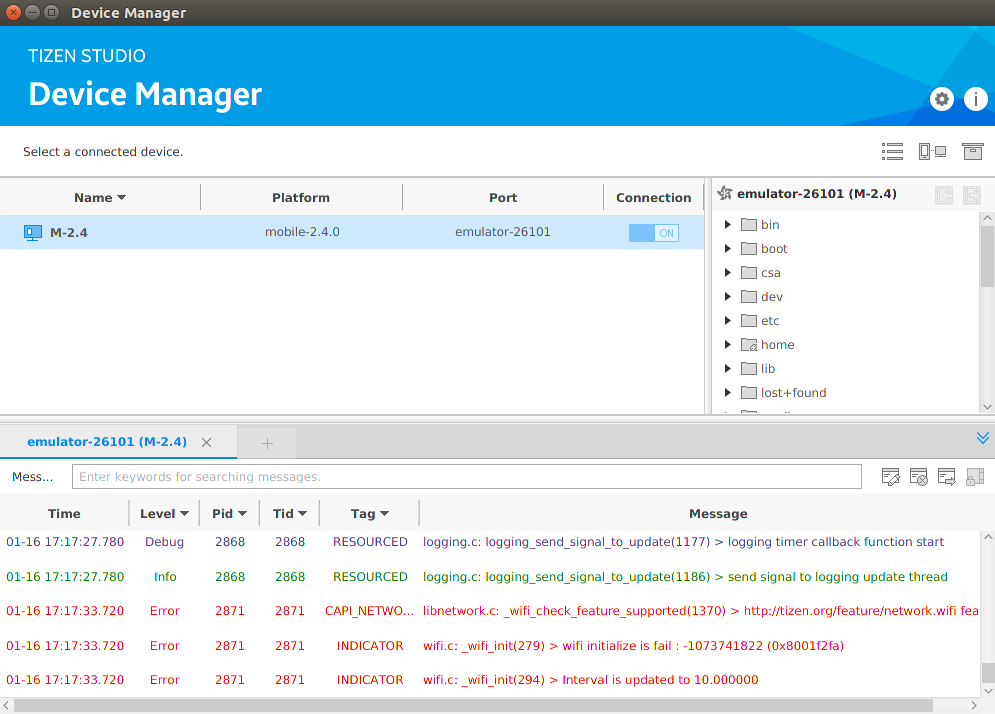Click the log message search field

[466, 477]
